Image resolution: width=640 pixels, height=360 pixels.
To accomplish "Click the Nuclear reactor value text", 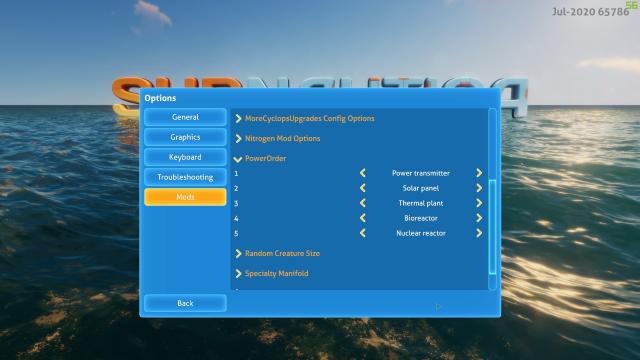I will (421, 233).
